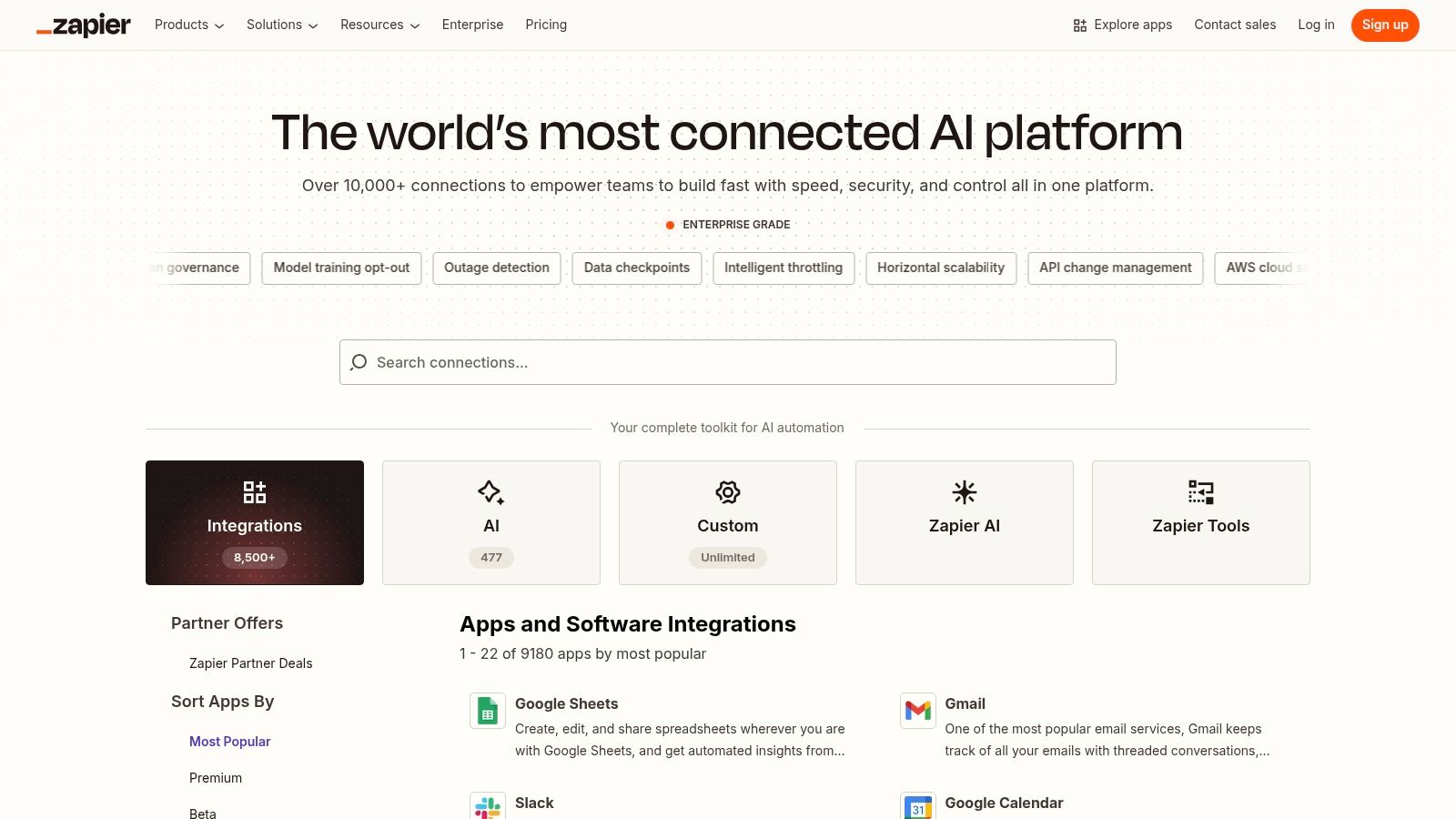
Task: Open the Pricing page
Action: point(546,25)
